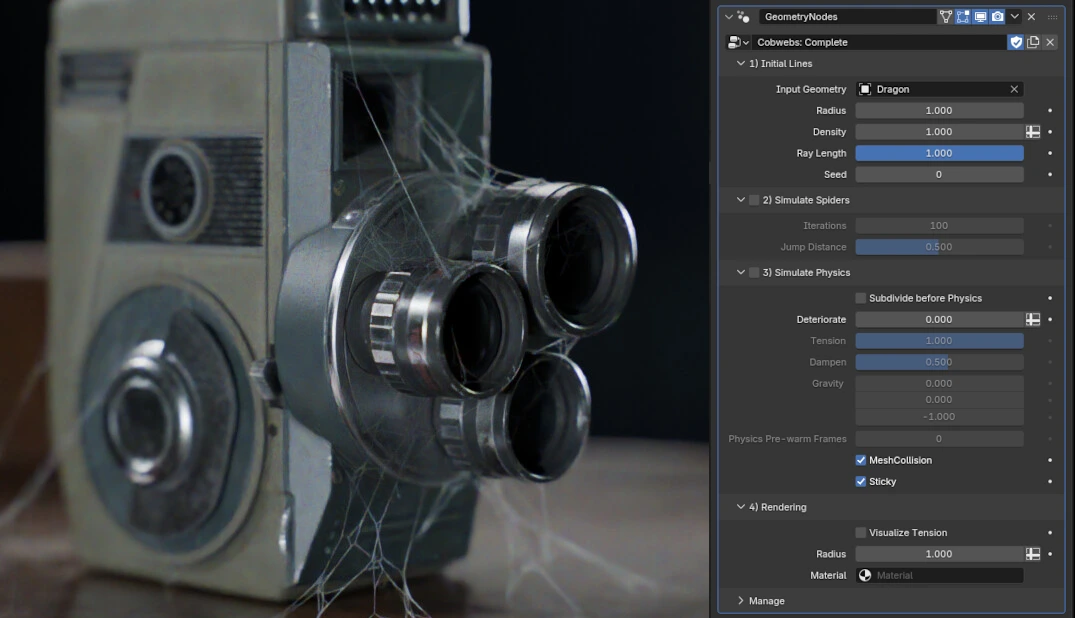Collapse the 3) Simulate Physics section chevron
1075x618 pixels.
click(x=740, y=273)
